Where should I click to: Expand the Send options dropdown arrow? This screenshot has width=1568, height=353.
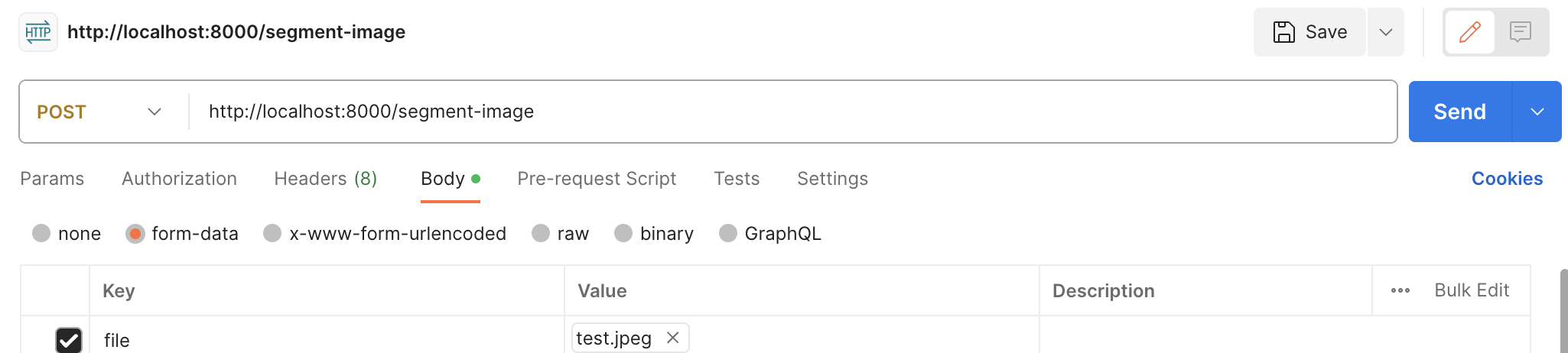tap(1537, 112)
